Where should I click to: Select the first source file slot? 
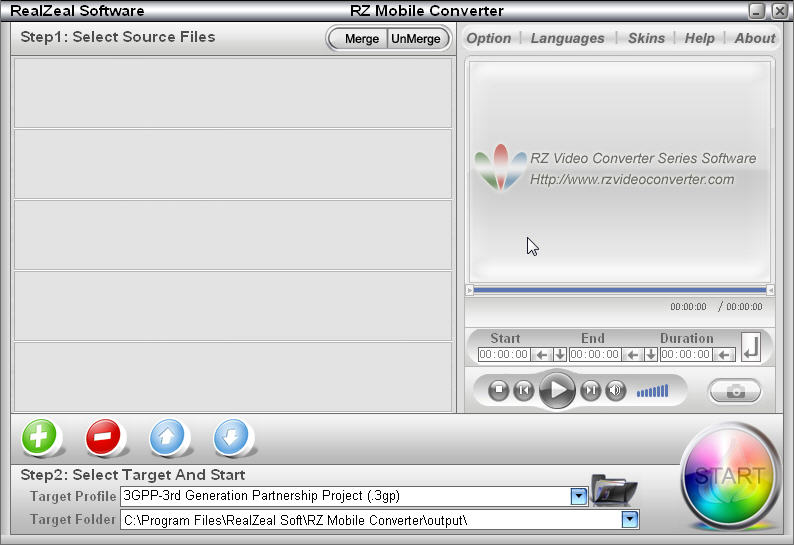(233, 93)
